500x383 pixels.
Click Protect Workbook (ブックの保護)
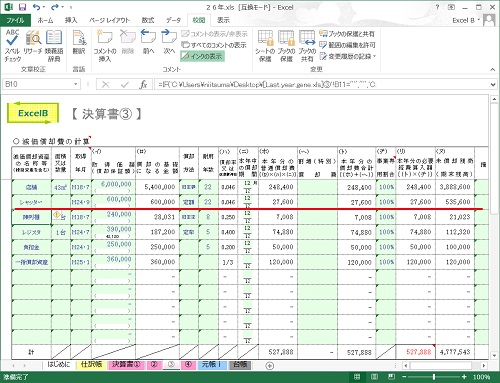(286, 46)
